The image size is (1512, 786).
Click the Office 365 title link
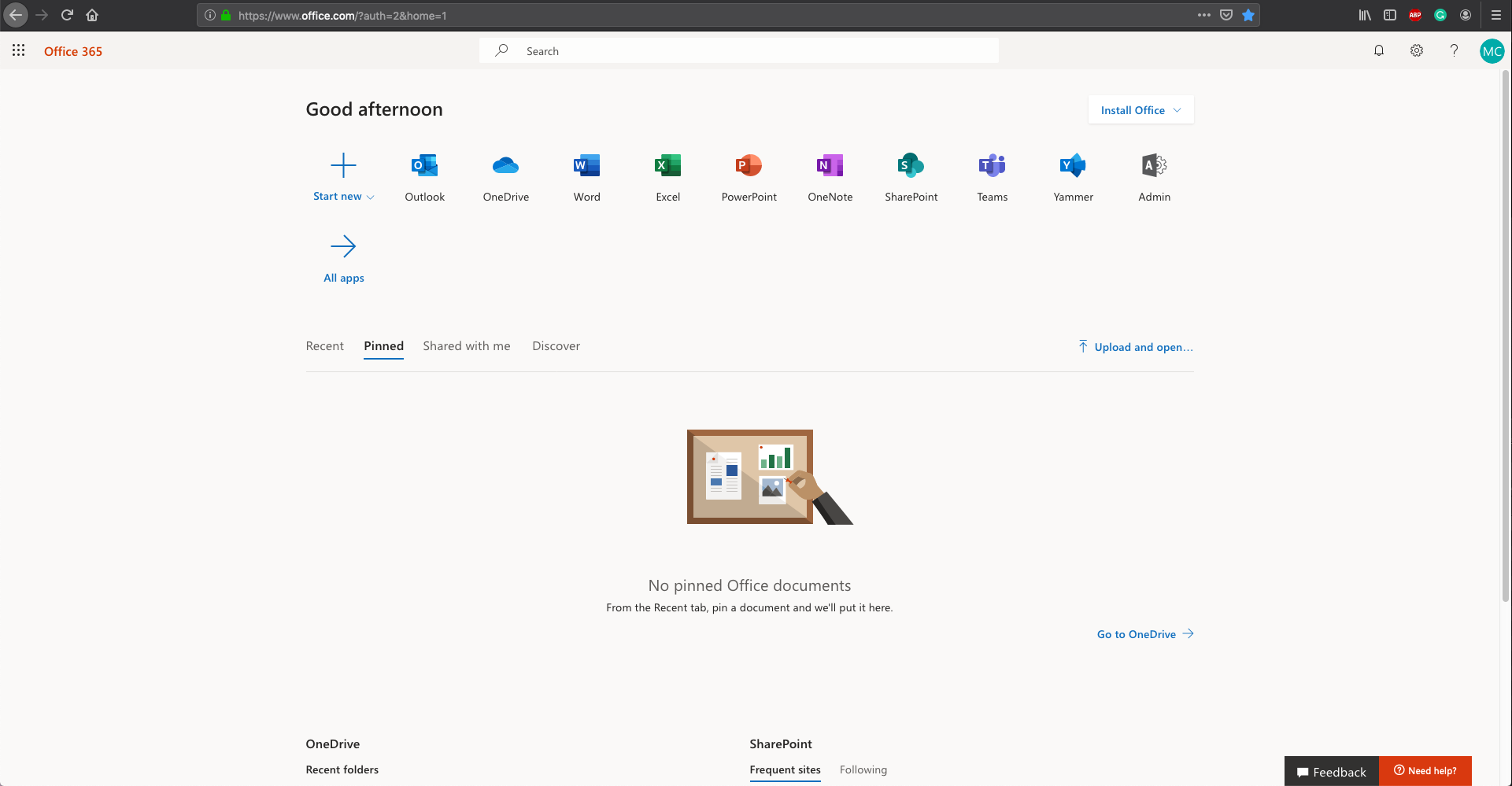(73, 51)
